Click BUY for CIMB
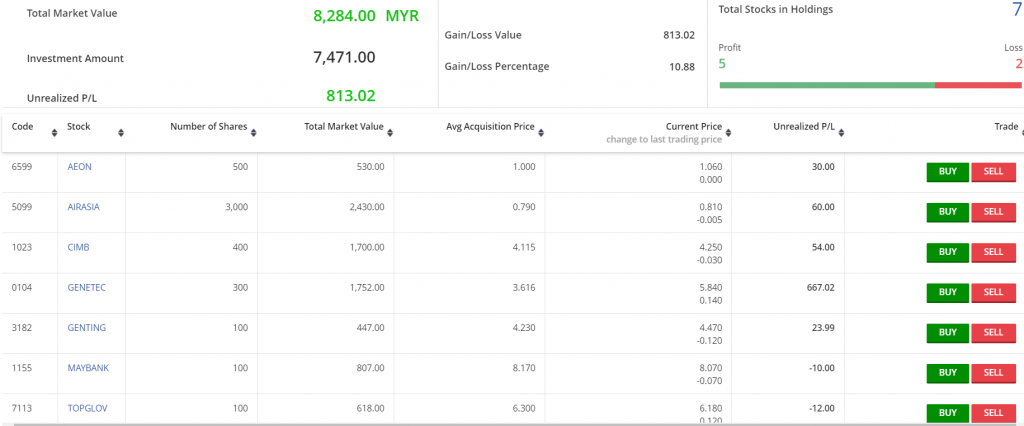Viewport: 1024px width, 426px height. point(948,252)
